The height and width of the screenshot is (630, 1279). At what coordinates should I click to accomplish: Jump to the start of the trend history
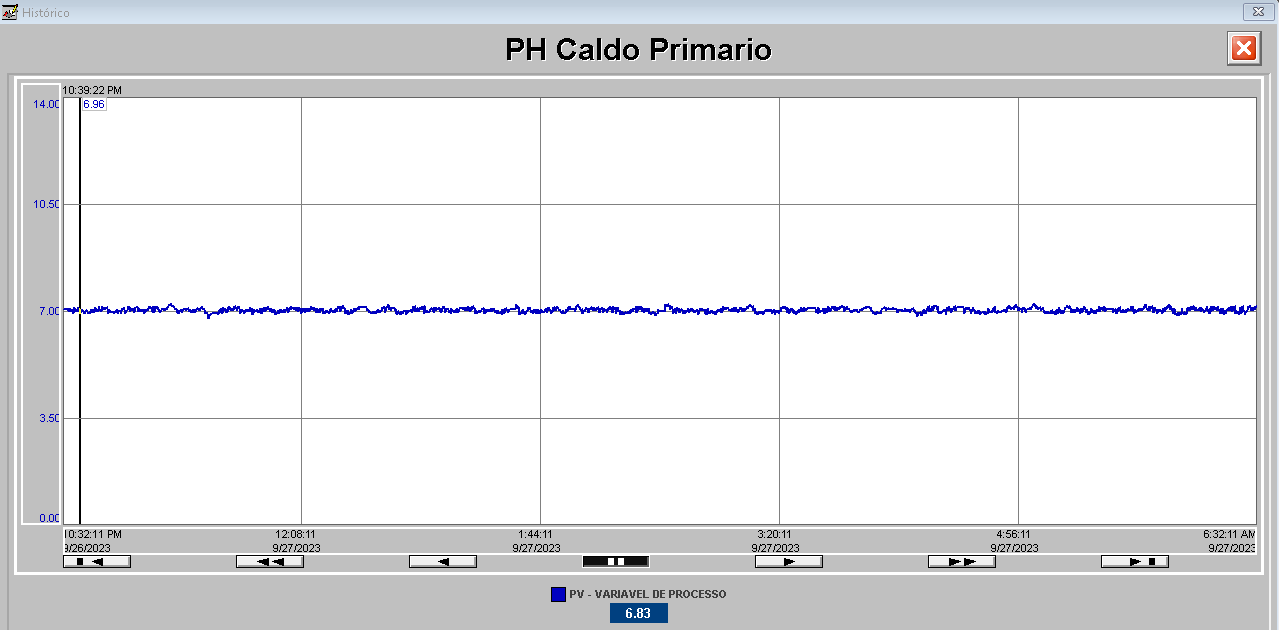coord(97,561)
